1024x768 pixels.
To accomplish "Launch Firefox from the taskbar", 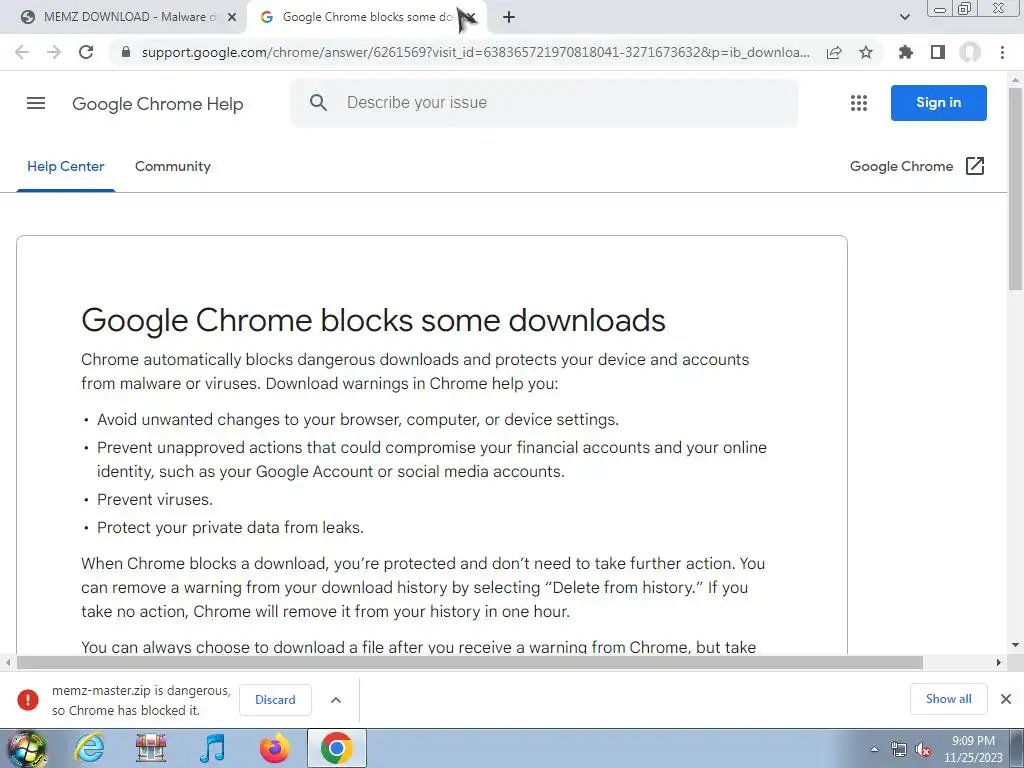I will coord(275,748).
